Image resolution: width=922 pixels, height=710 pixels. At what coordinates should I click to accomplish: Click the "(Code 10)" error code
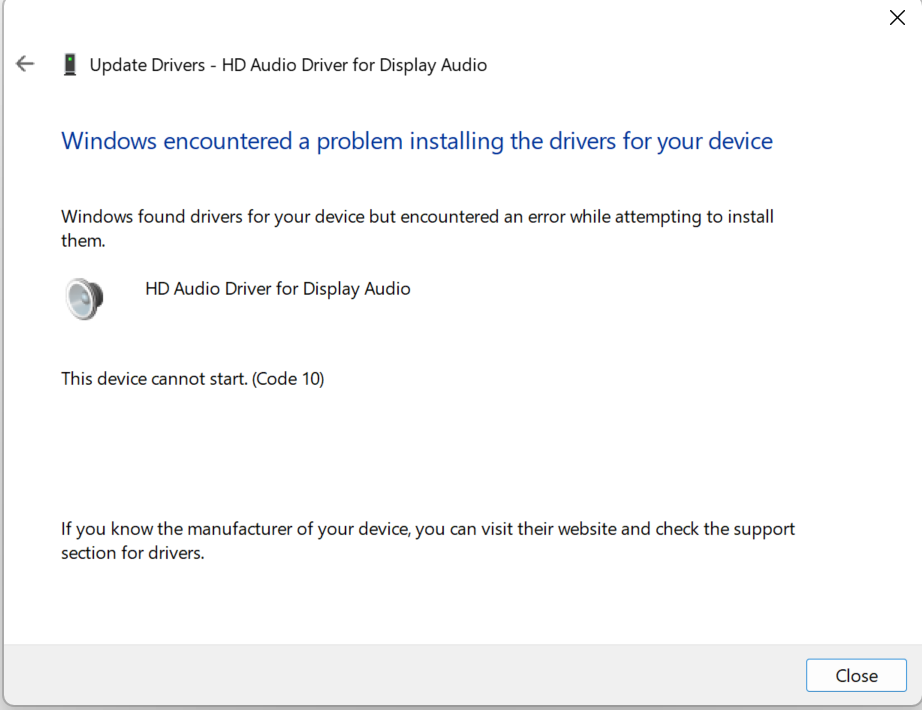point(289,379)
